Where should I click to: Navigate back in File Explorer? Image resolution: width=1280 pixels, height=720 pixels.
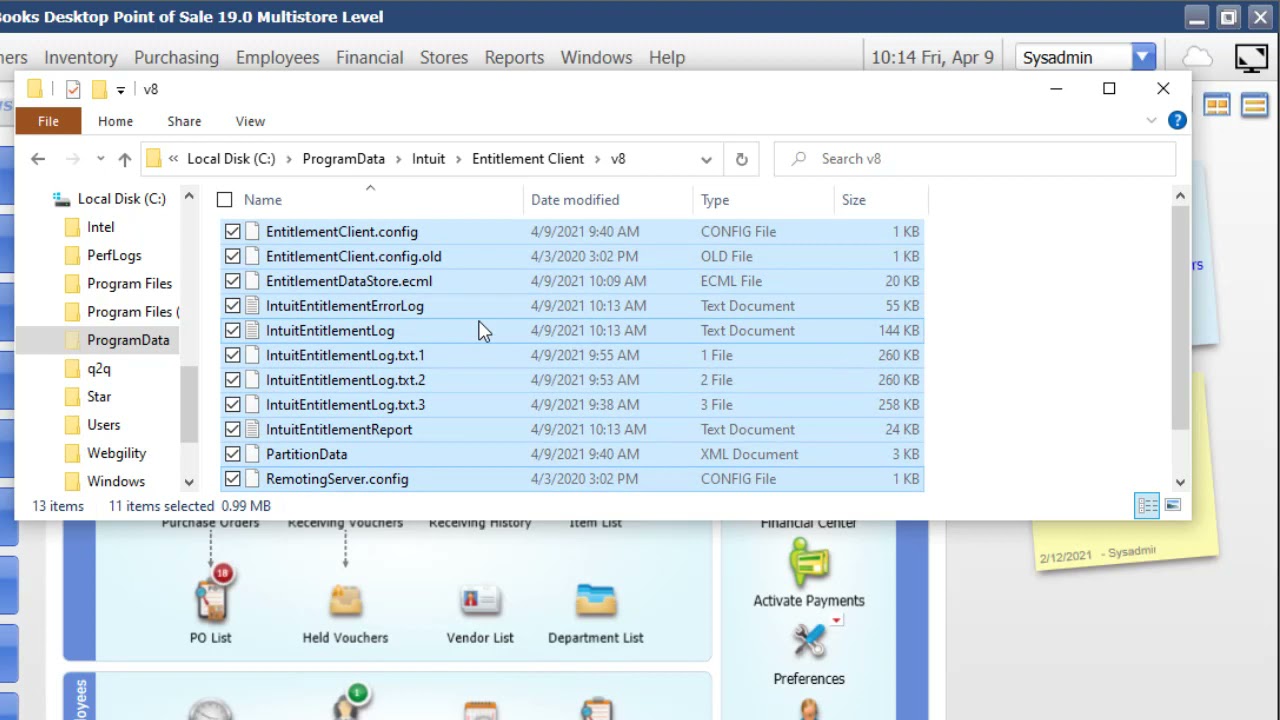[38, 159]
